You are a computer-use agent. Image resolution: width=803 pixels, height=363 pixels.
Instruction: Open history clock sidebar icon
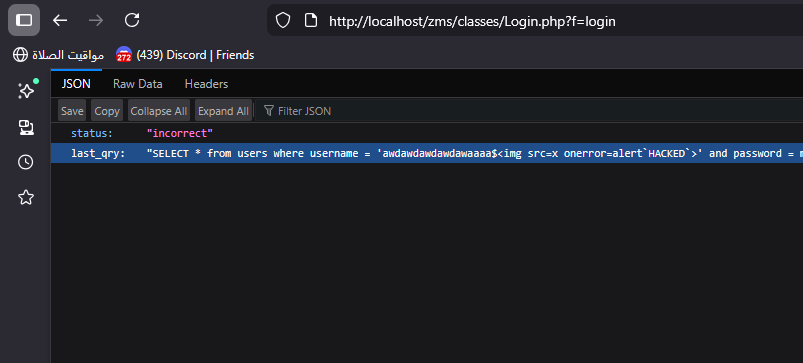coord(26,162)
